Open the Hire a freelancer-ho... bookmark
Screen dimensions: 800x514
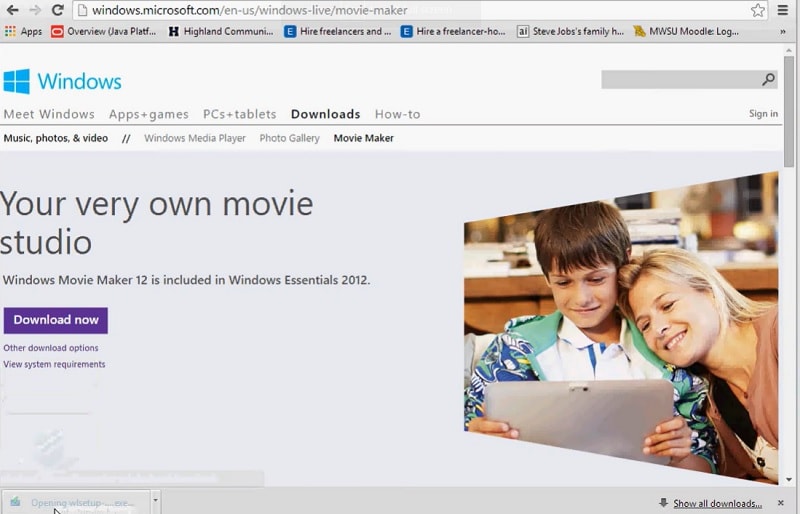(453, 32)
